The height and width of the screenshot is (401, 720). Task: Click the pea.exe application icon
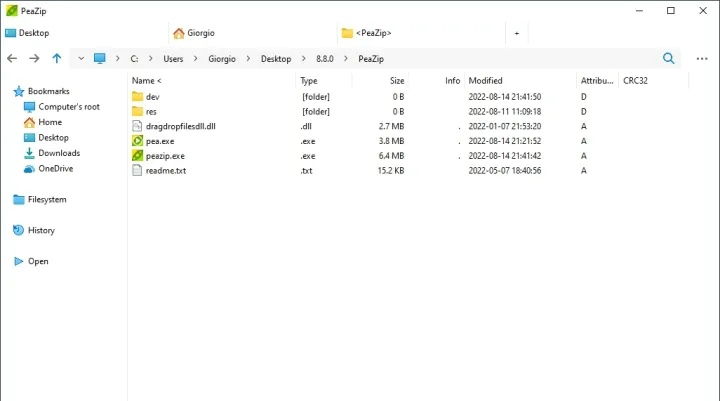[x=137, y=141]
